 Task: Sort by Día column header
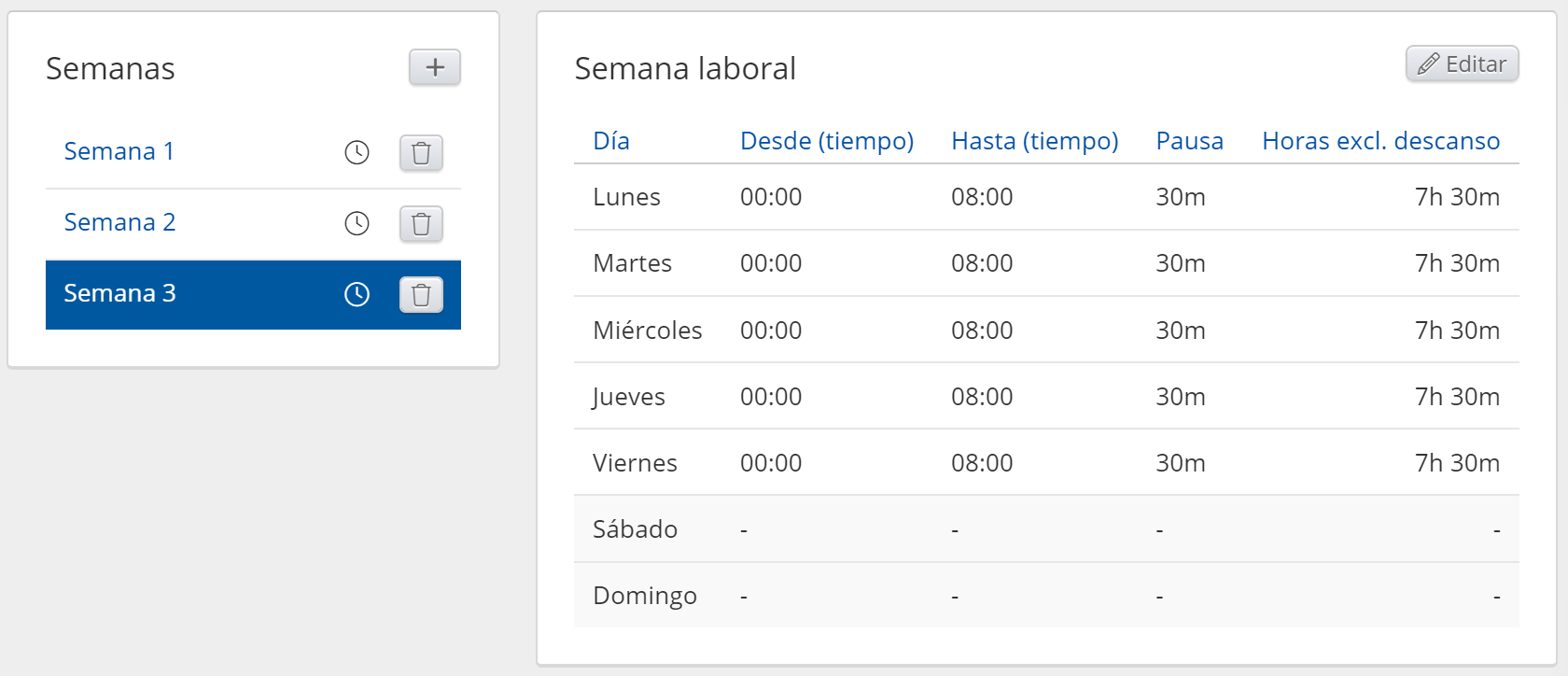tap(611, 141)
